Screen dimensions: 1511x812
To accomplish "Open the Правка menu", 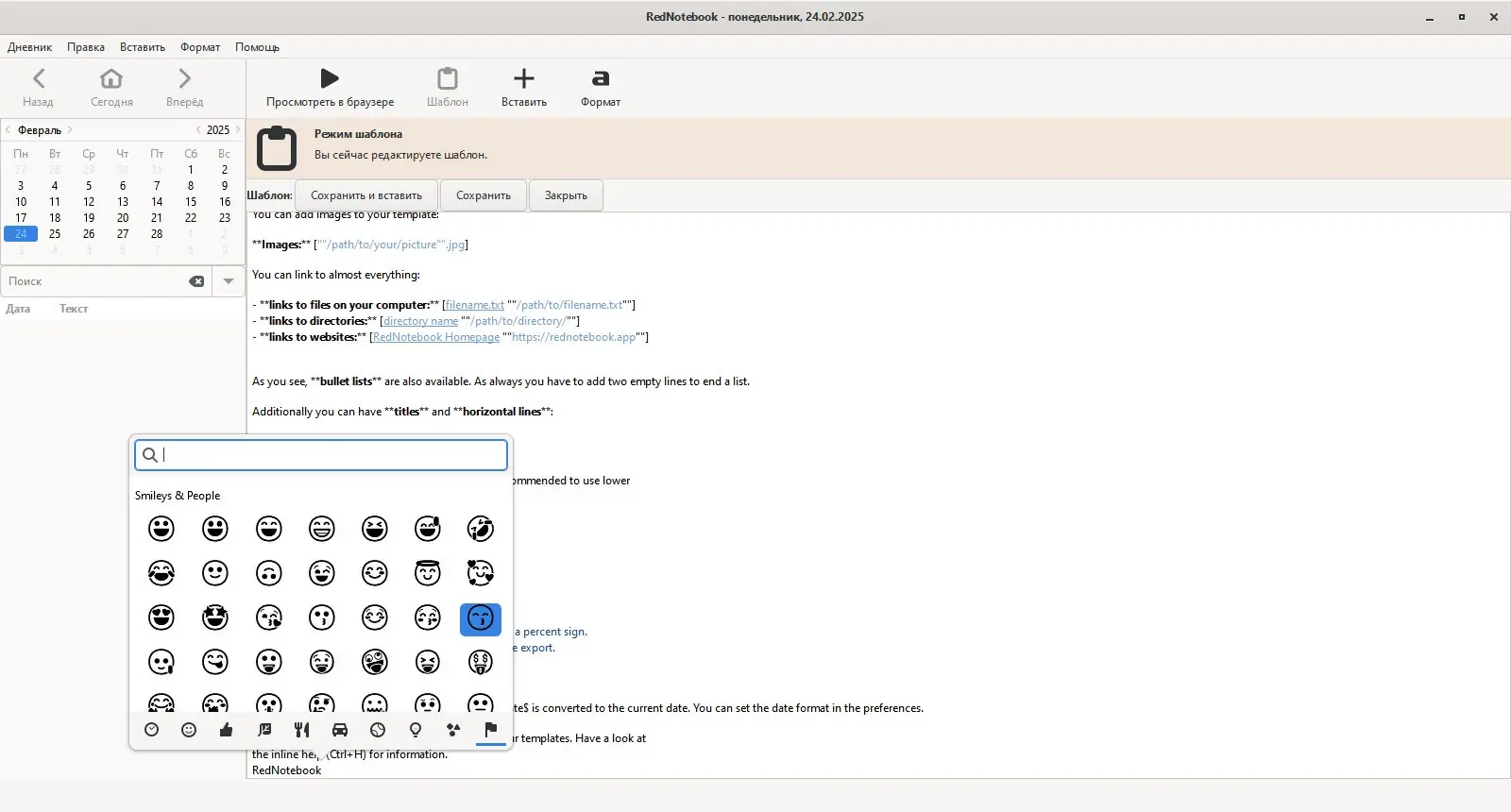I will pyautogui.click(x=86, y=47).
